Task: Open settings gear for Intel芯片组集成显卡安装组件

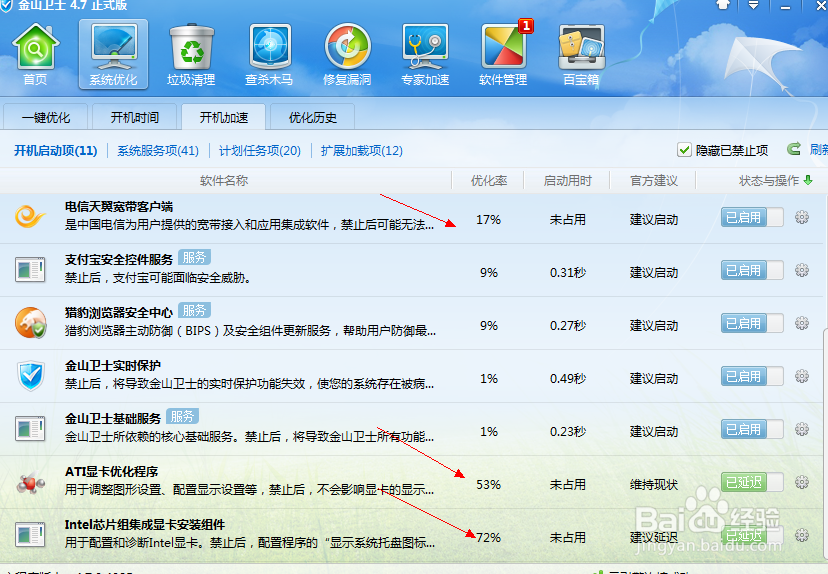Action: click(x=802, y=535)
